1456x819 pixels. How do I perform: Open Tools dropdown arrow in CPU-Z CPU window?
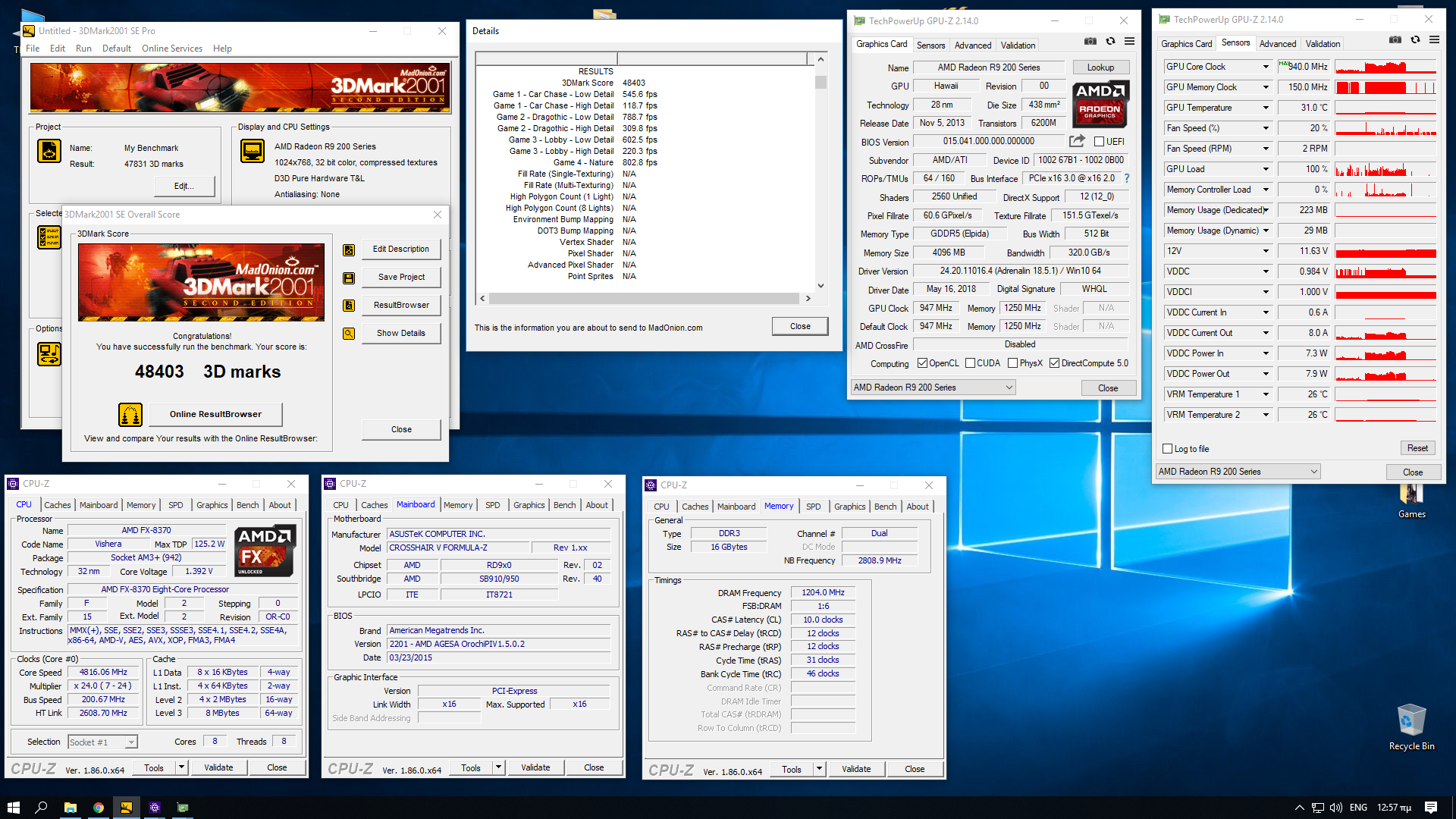pos(181,767)
